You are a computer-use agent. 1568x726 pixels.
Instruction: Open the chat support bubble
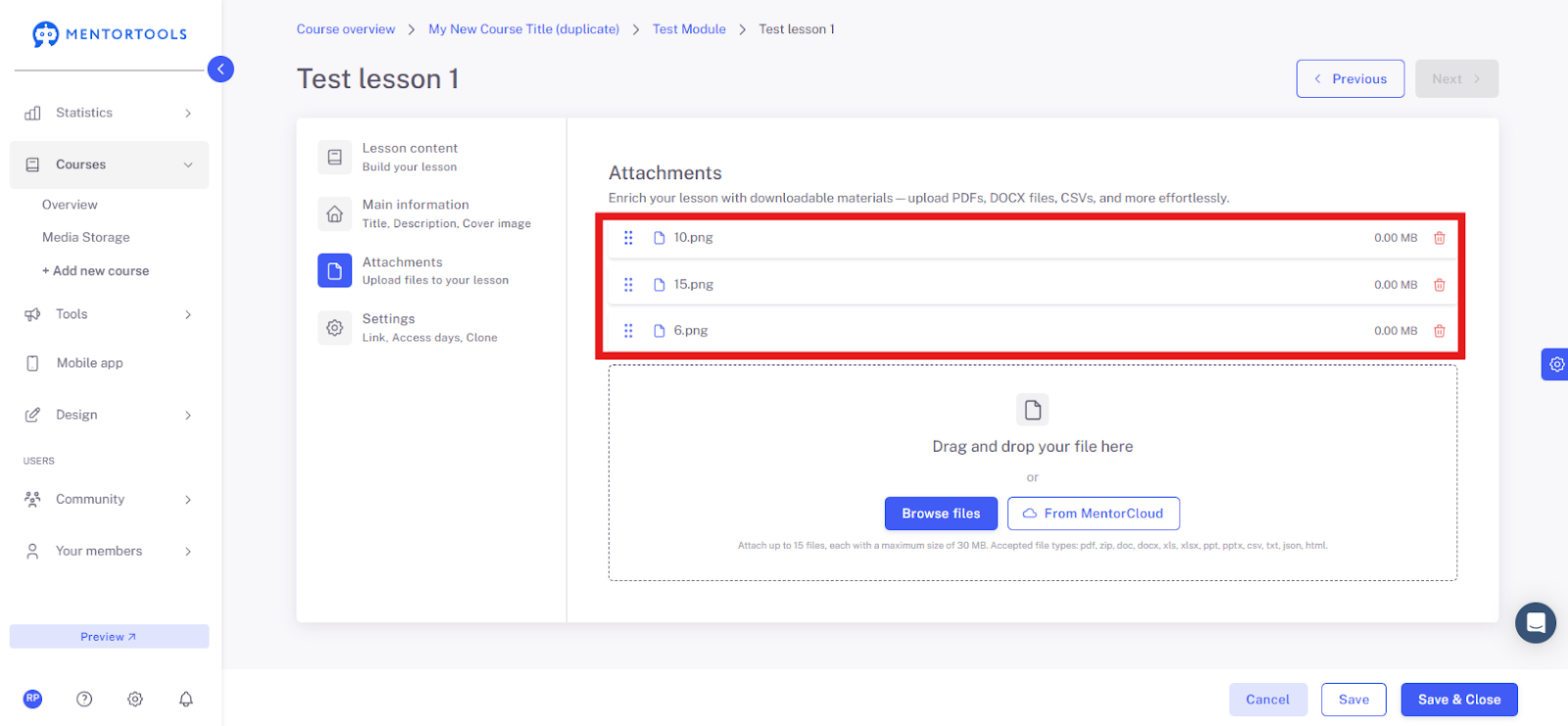1536,623
